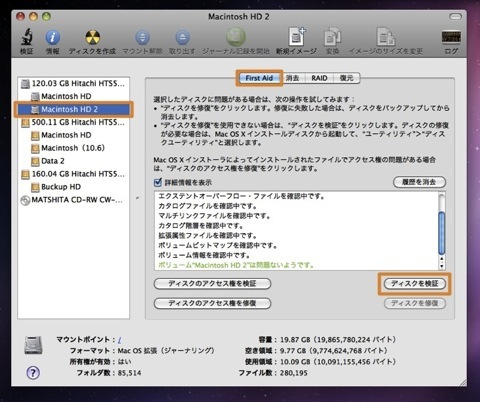Open the 情報 info toolbar icon
Screen dimensions: 480x402
[x=53, y=37]
